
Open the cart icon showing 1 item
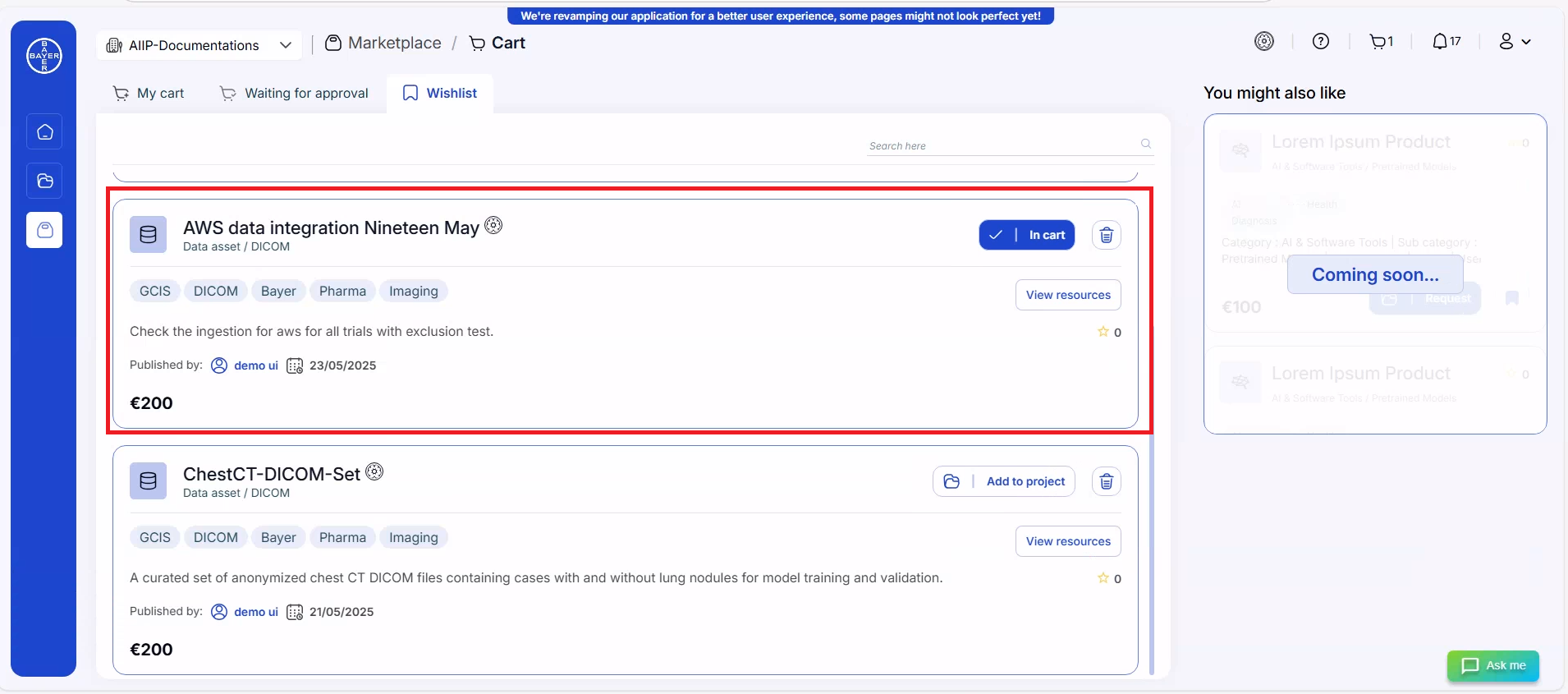click(1382, 41)
